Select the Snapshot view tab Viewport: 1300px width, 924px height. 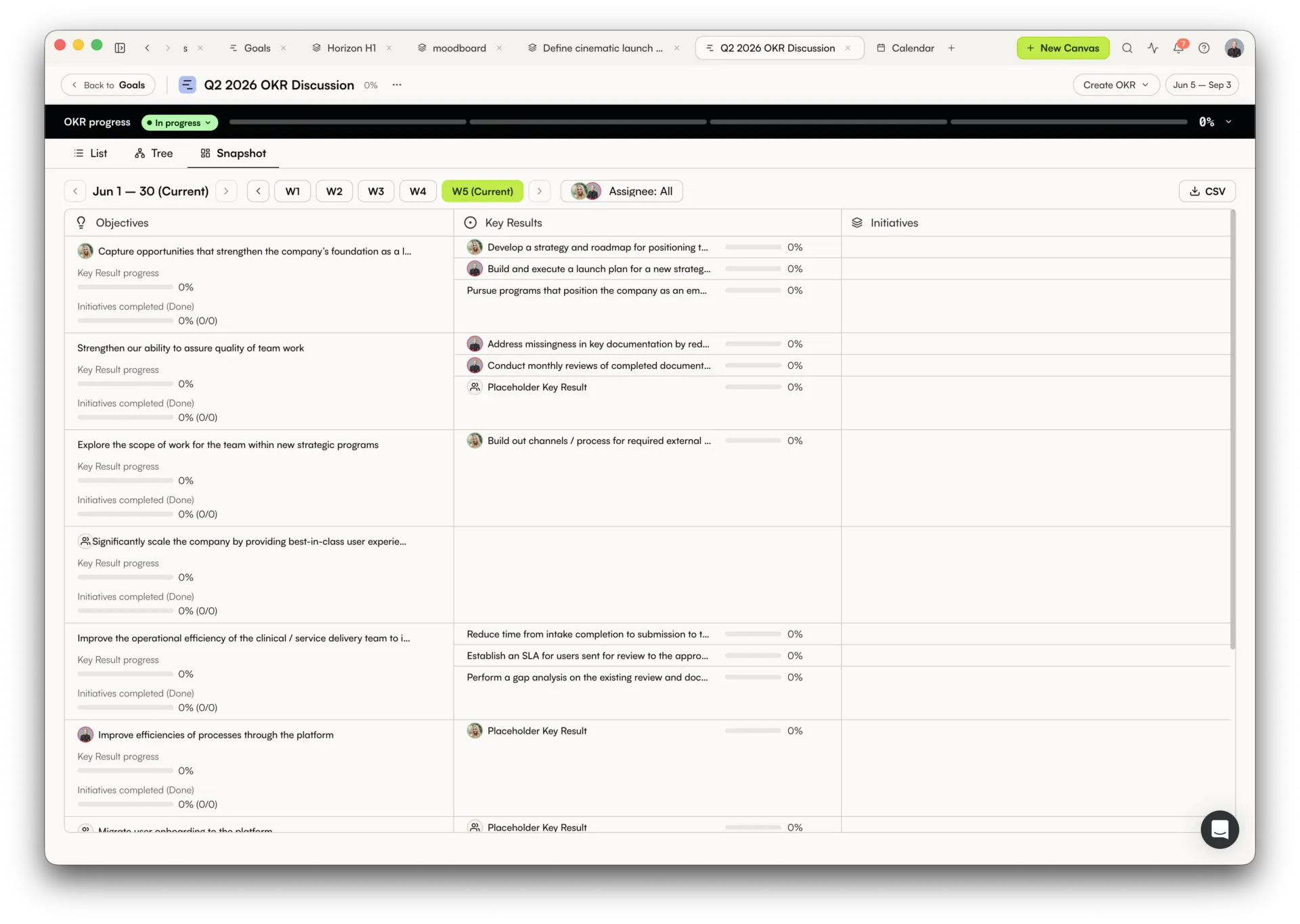(234, 153)
